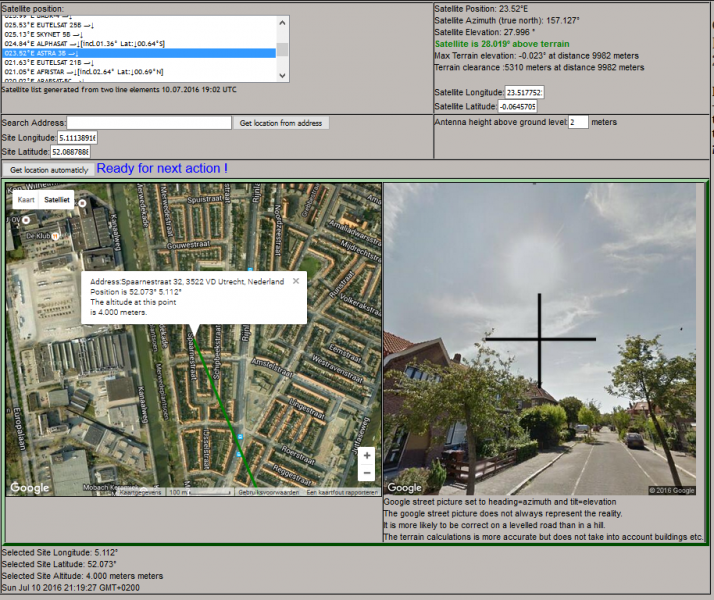The width and height of the screenshot is (714, 600).
Task: Click the Search Address input field
Action: tap(149, 123)
